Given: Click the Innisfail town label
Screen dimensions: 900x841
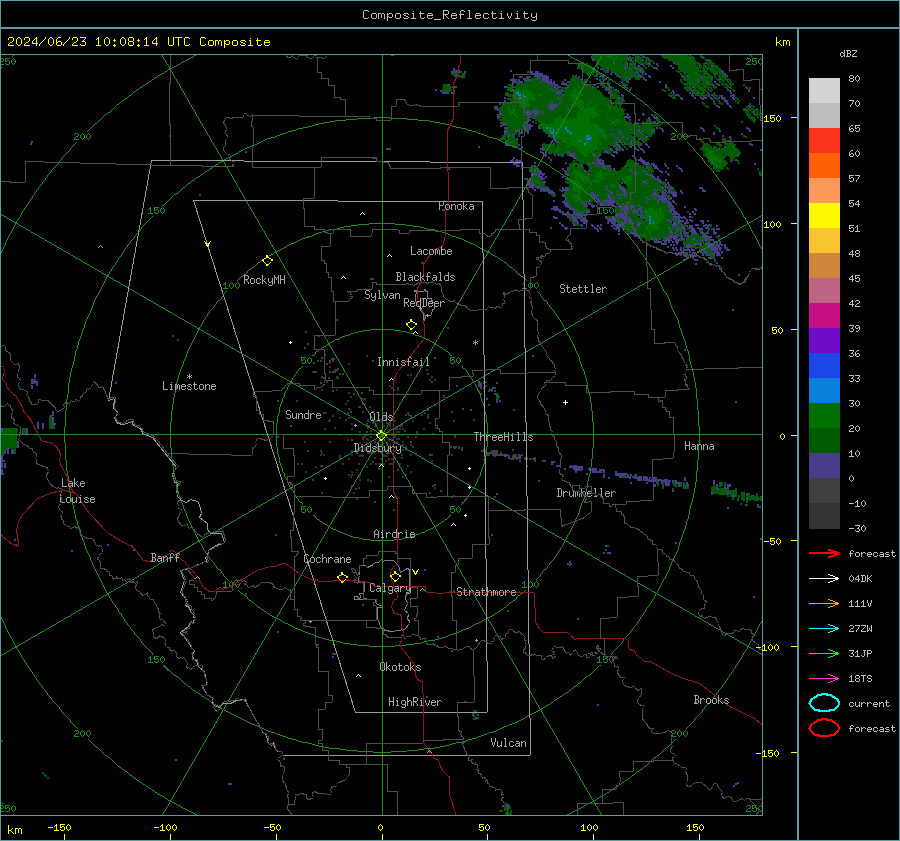Looking at the screenshot, I should click(403, 362).
